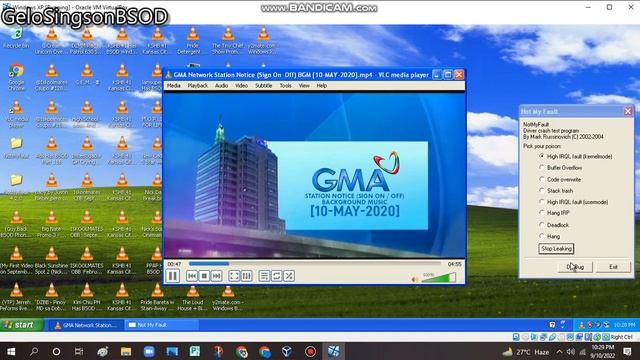The height and width of the screenshot is (360, 640).
Task: Pause the video in VLC
Action: pos(173,276)
